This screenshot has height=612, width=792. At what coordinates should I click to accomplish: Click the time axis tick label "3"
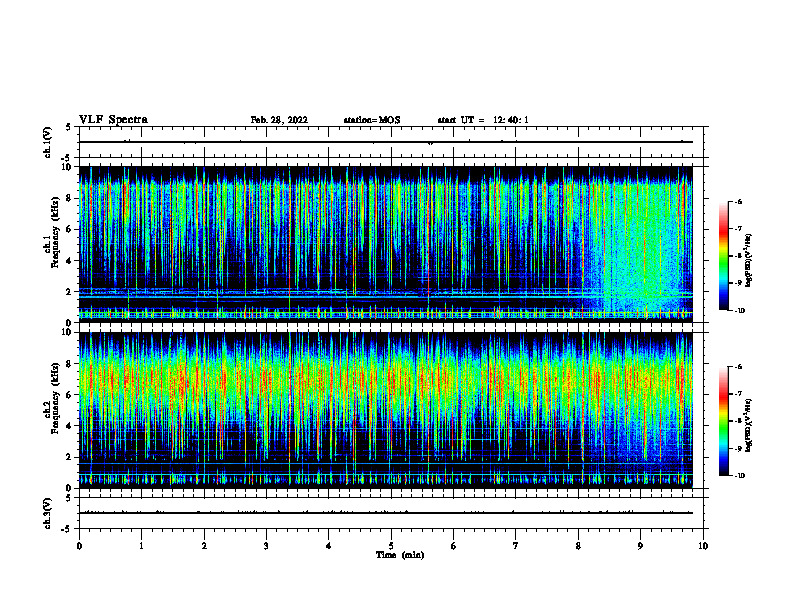pyautogui.click(x=266, y=546)
